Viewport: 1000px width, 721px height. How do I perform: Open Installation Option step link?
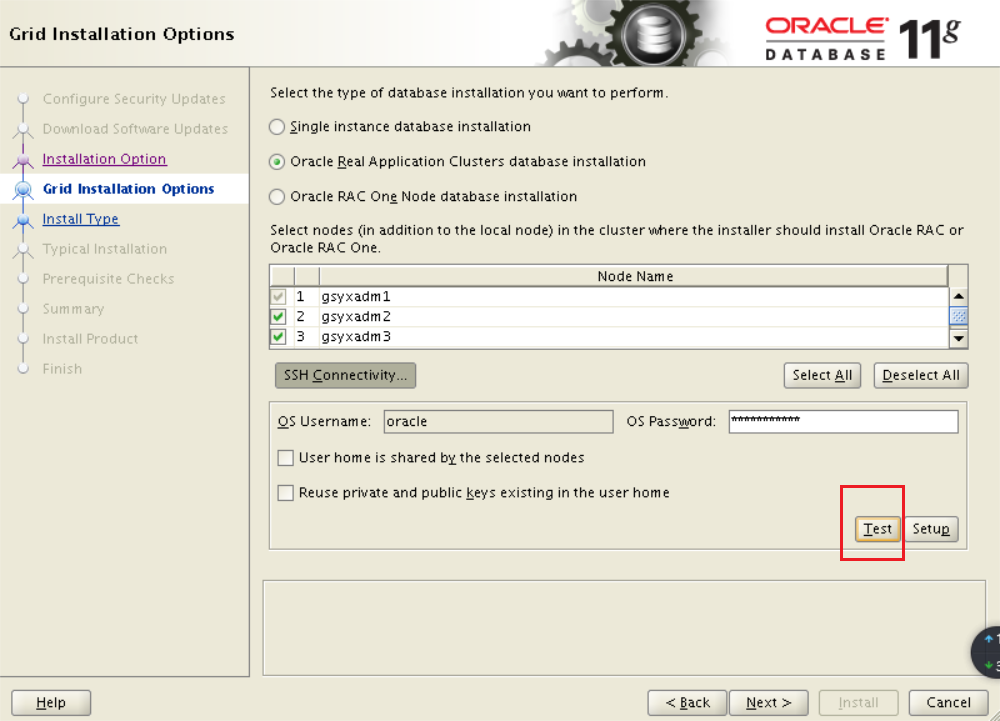pyautogui.click(x=105, y=159)
